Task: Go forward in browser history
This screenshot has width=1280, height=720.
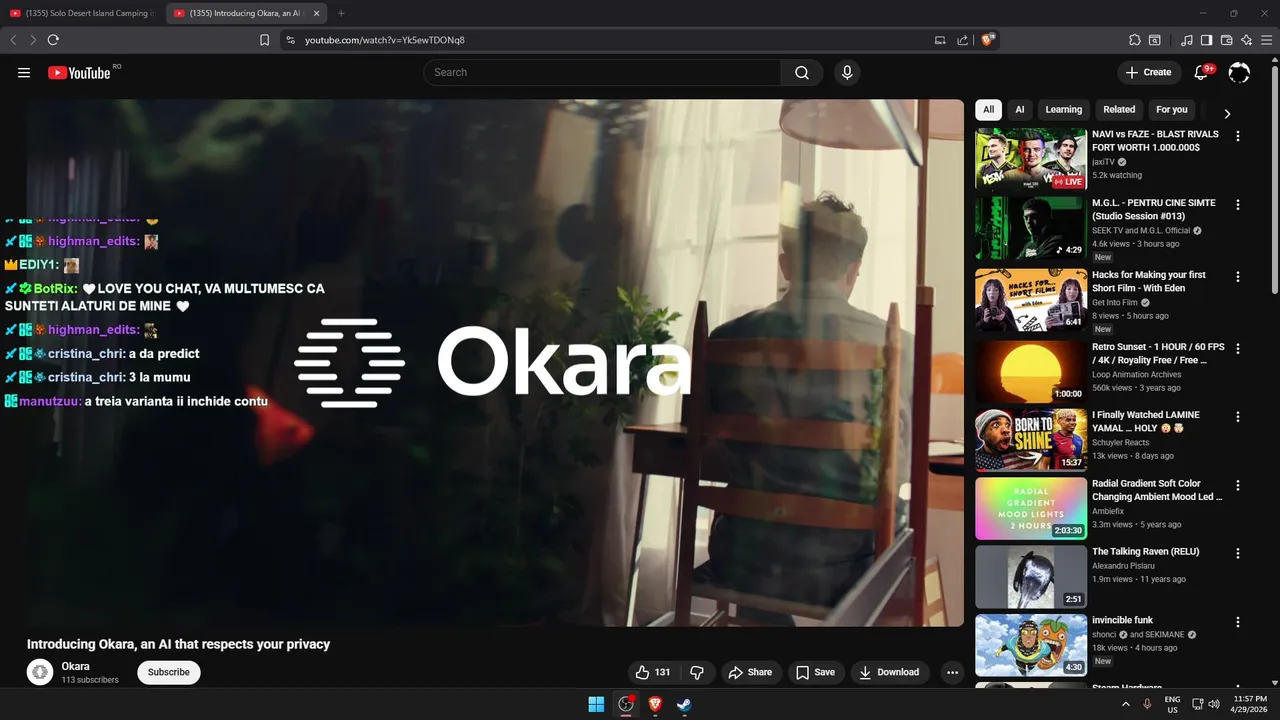Action: [x=33, y=40]
